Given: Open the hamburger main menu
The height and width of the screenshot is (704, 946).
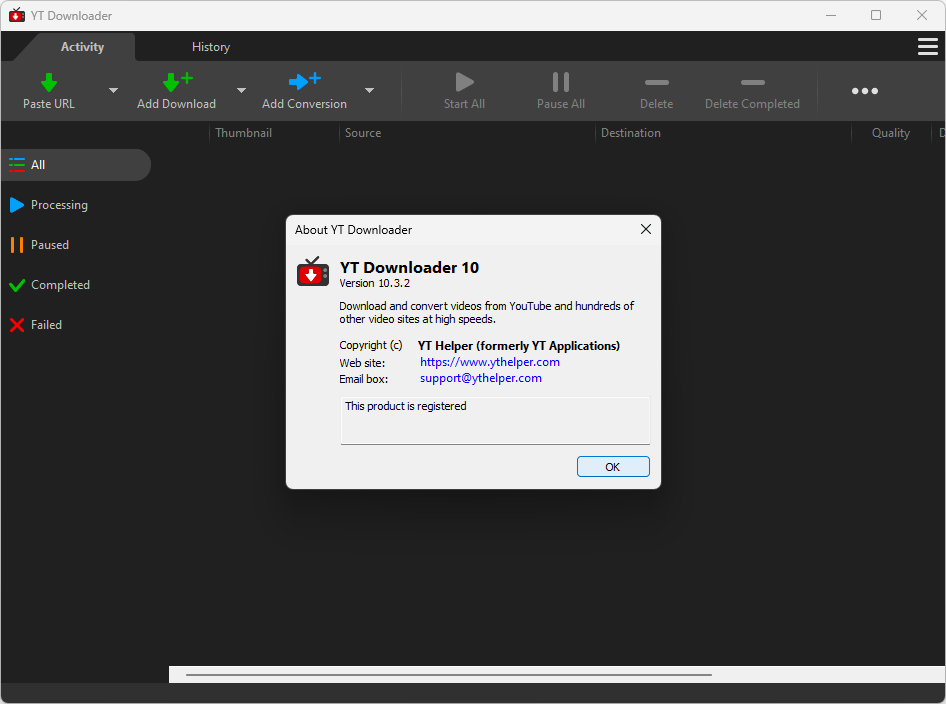Looking at the screenshot, I should coord(927,46).
